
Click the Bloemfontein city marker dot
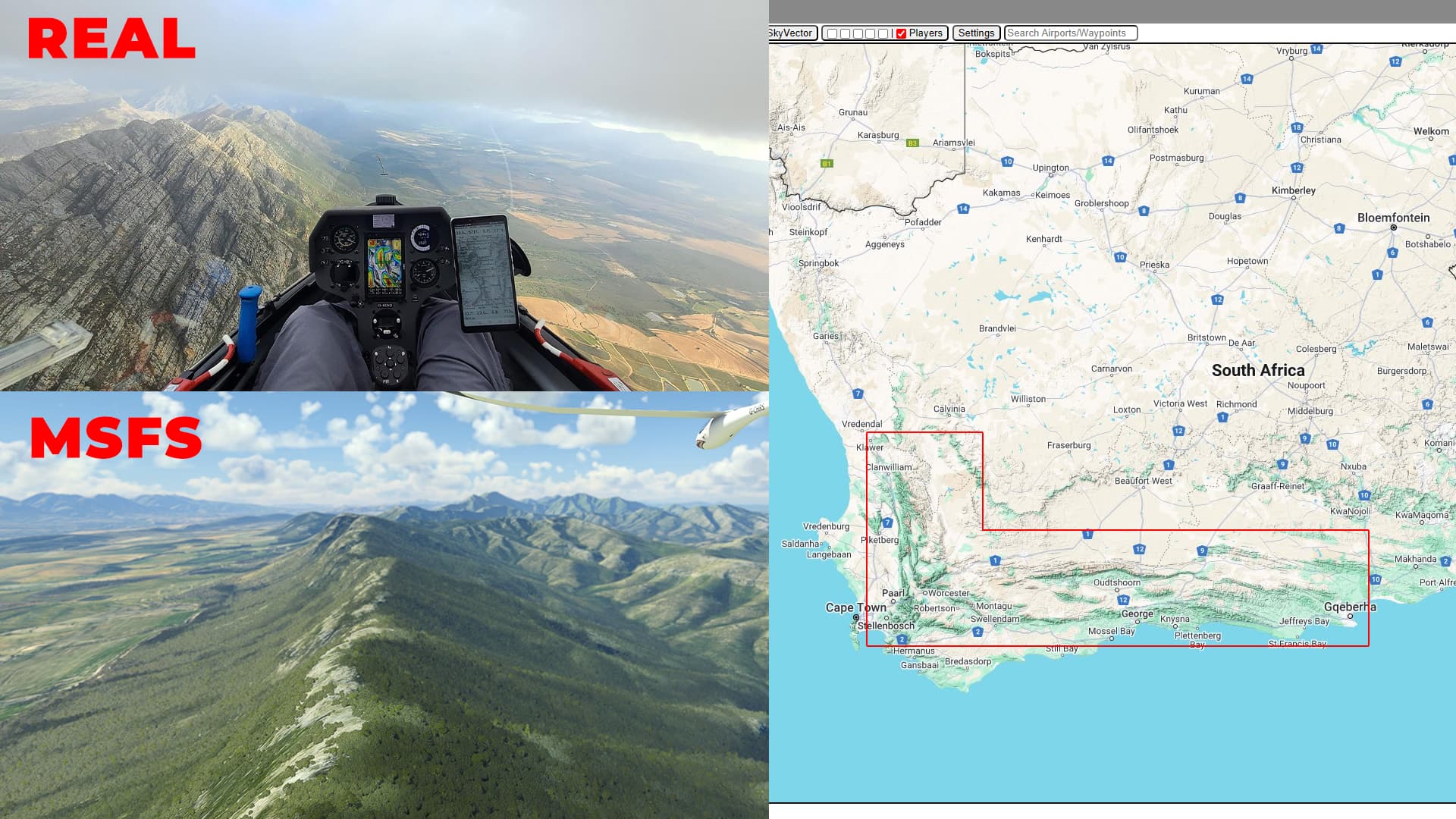(x=1393, y=227)
